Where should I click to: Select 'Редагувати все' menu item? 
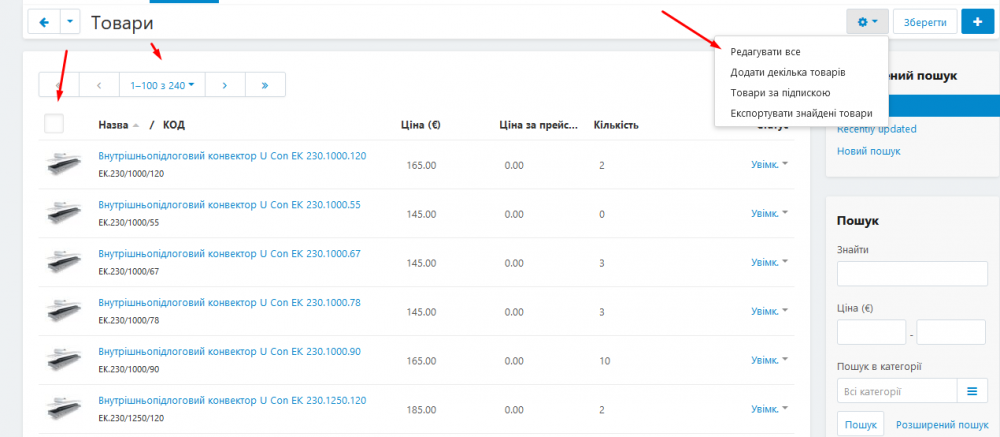pos(765,51)
